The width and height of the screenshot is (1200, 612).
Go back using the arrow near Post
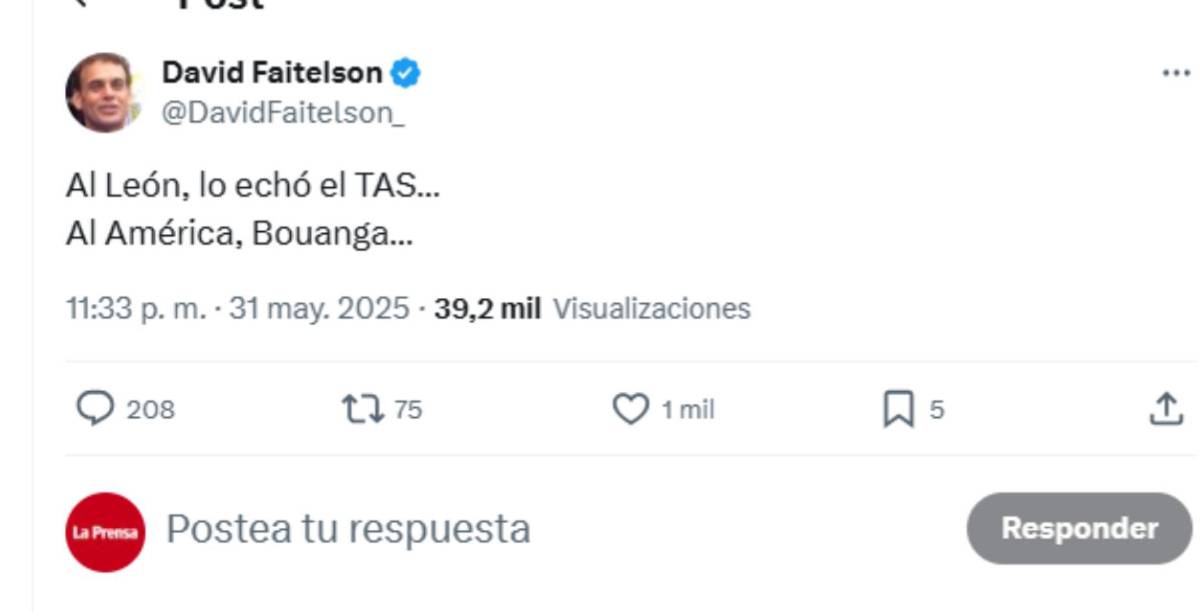[82, 6]
